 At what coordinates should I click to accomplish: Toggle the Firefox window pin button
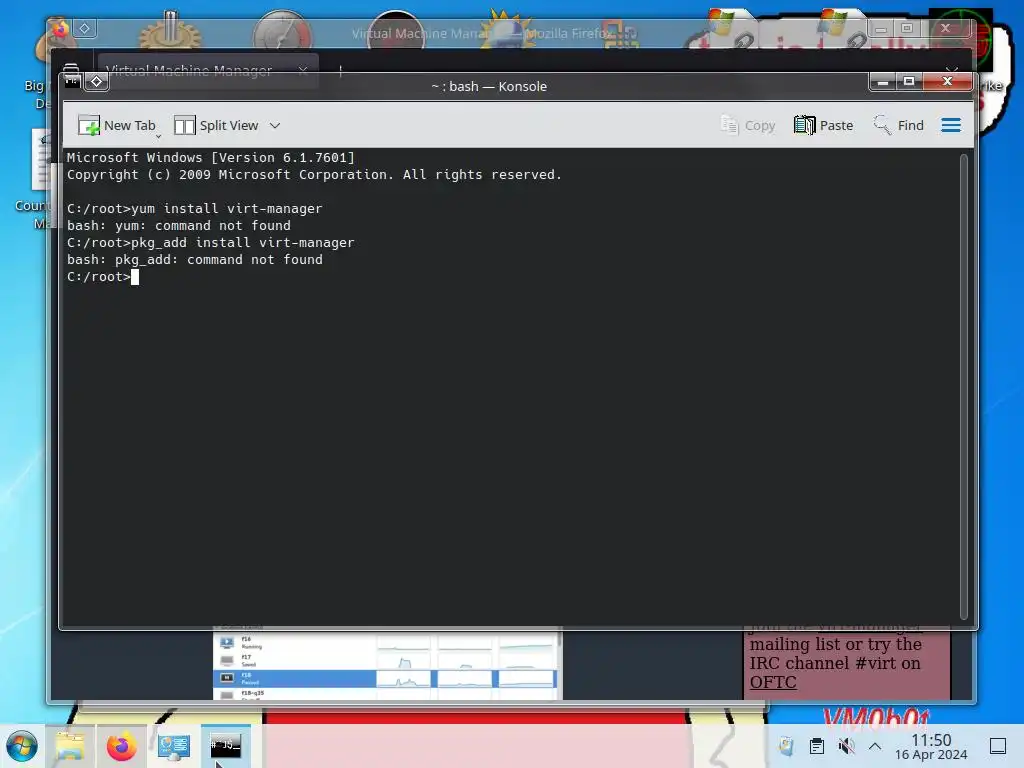click(x=85, y=29)
